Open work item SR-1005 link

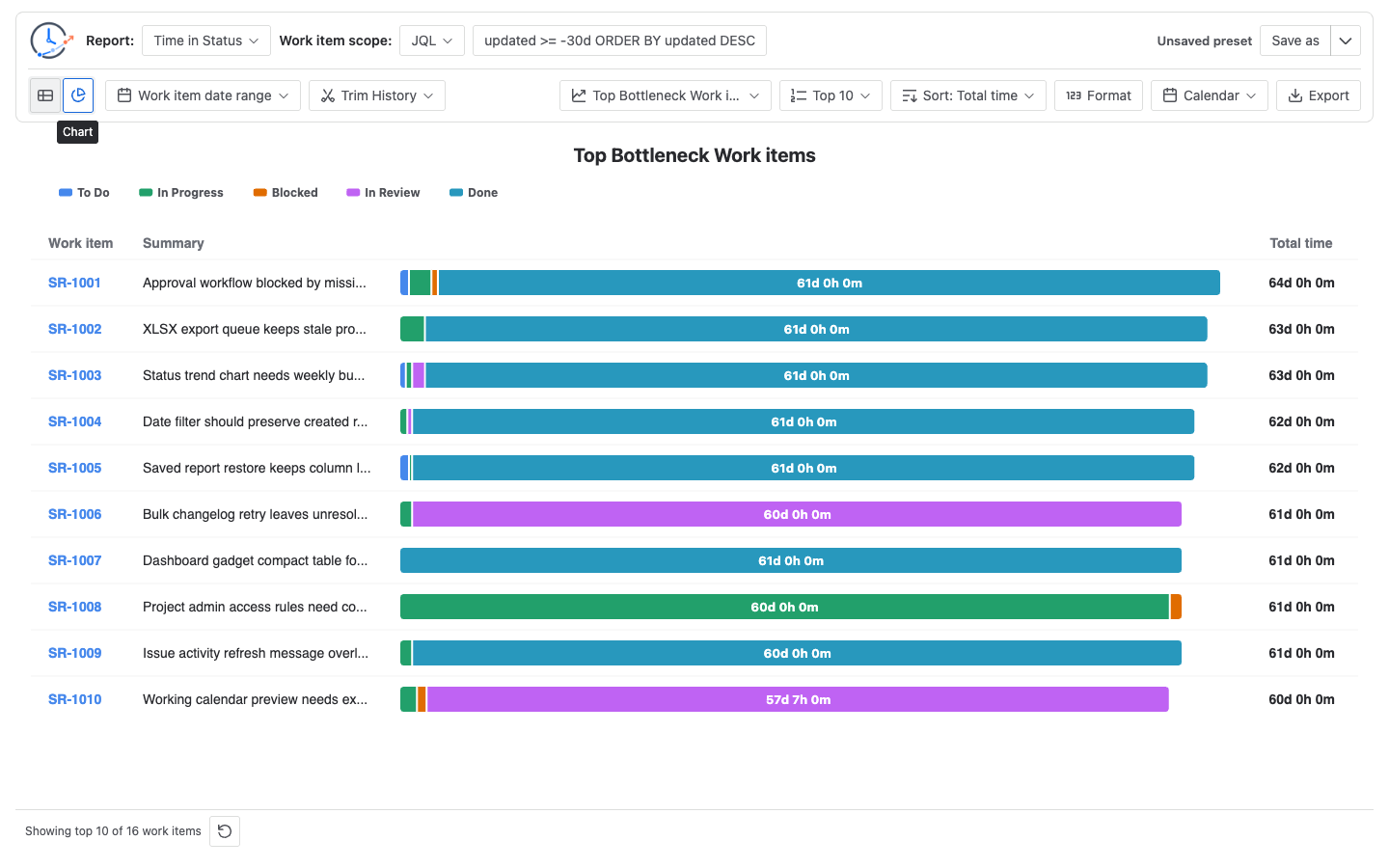[74, 468]
